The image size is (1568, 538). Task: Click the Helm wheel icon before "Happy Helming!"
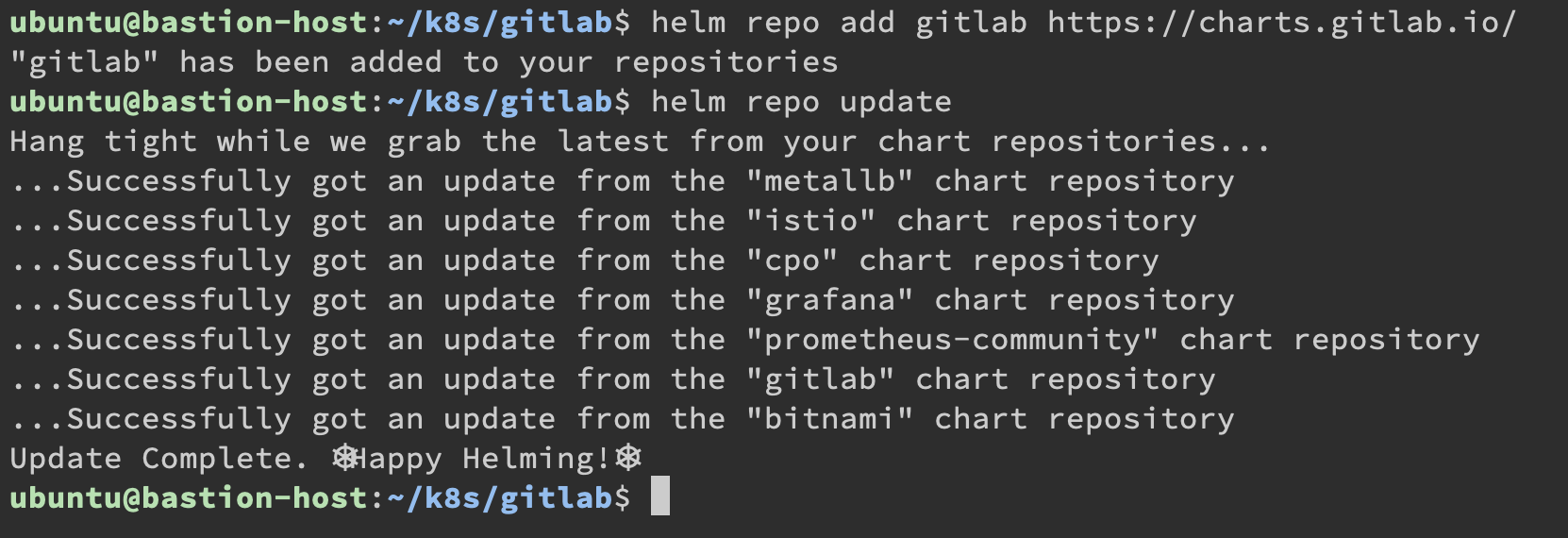(x=345, y=459)
